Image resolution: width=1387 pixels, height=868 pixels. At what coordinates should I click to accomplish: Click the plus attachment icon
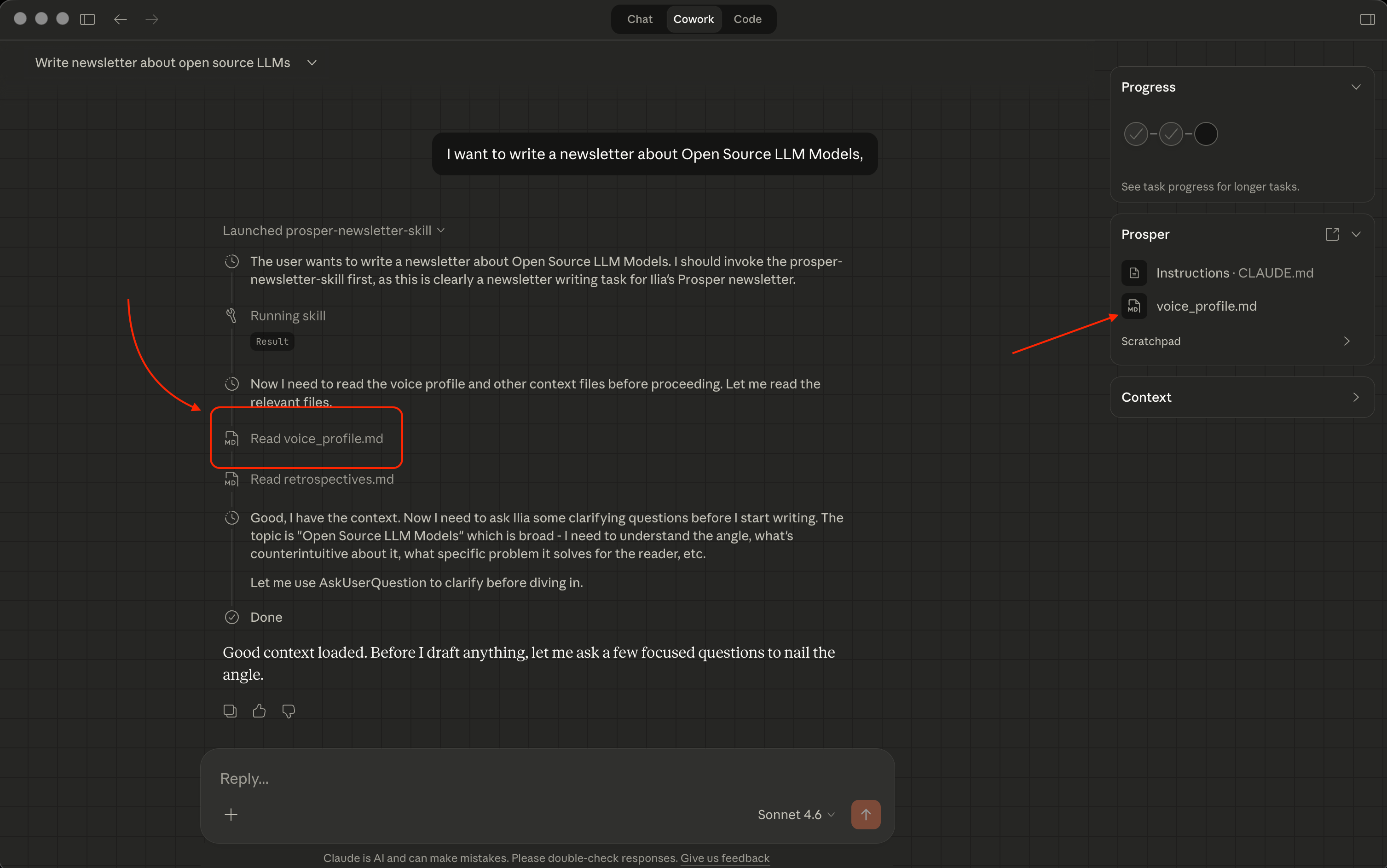click(231, 814)
